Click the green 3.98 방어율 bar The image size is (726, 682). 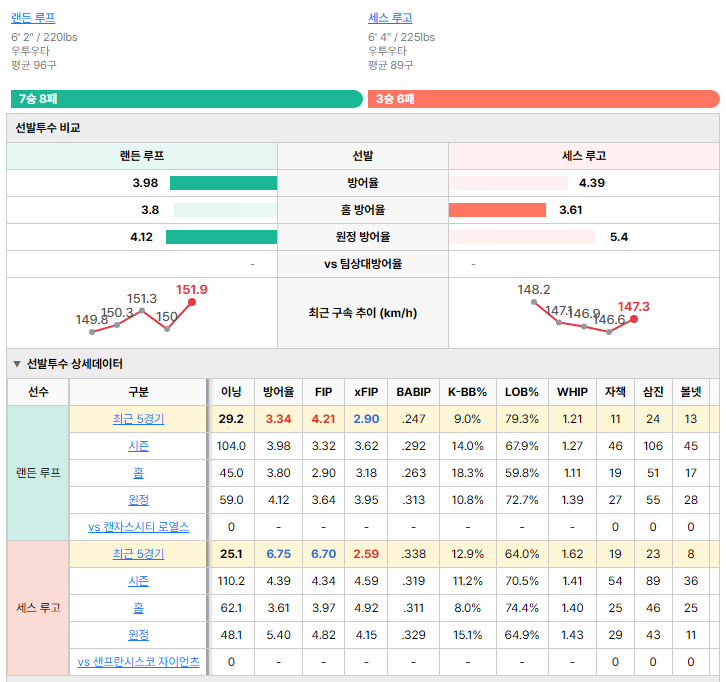223,183
